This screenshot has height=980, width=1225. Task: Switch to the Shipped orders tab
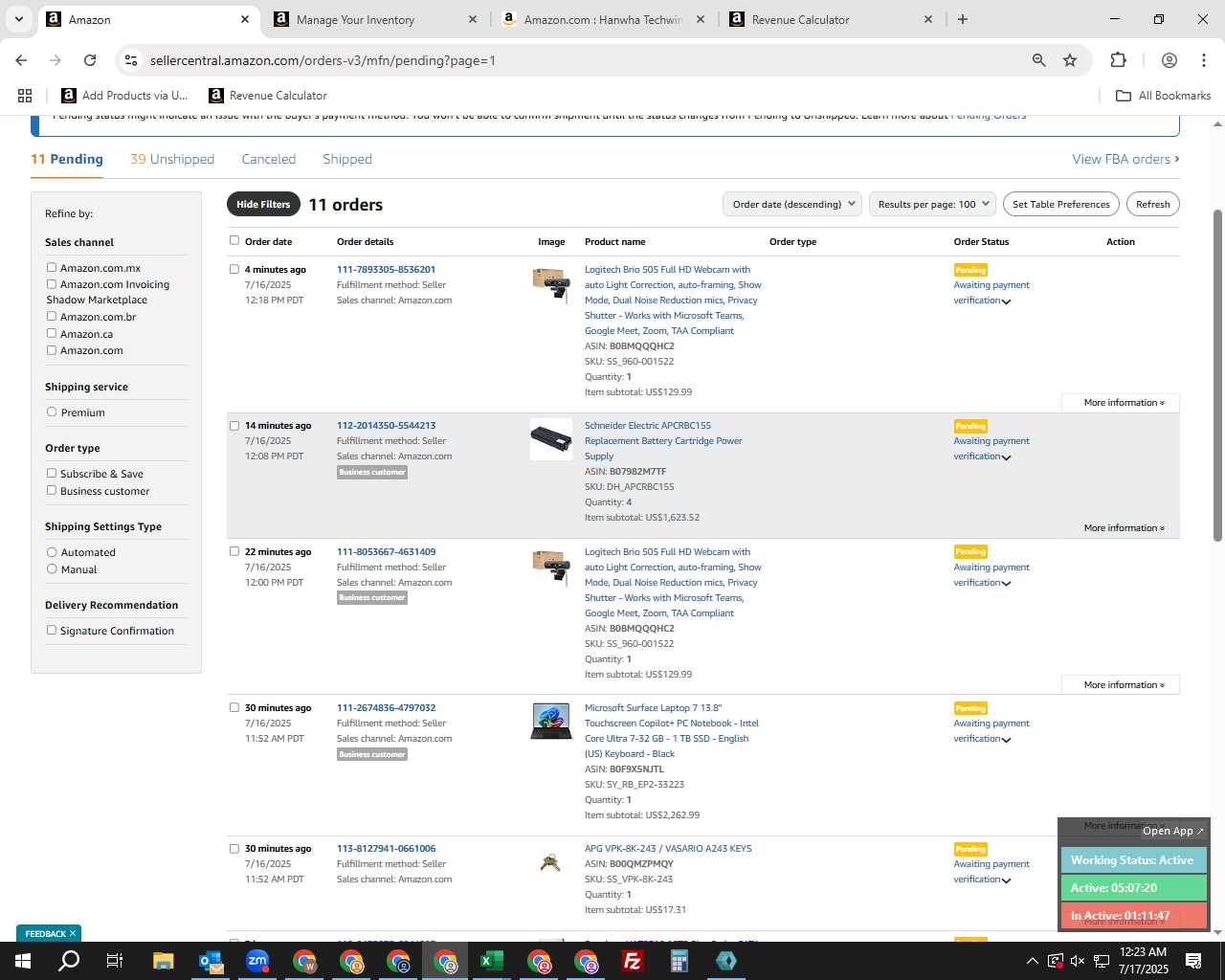(x=347, y=159)
